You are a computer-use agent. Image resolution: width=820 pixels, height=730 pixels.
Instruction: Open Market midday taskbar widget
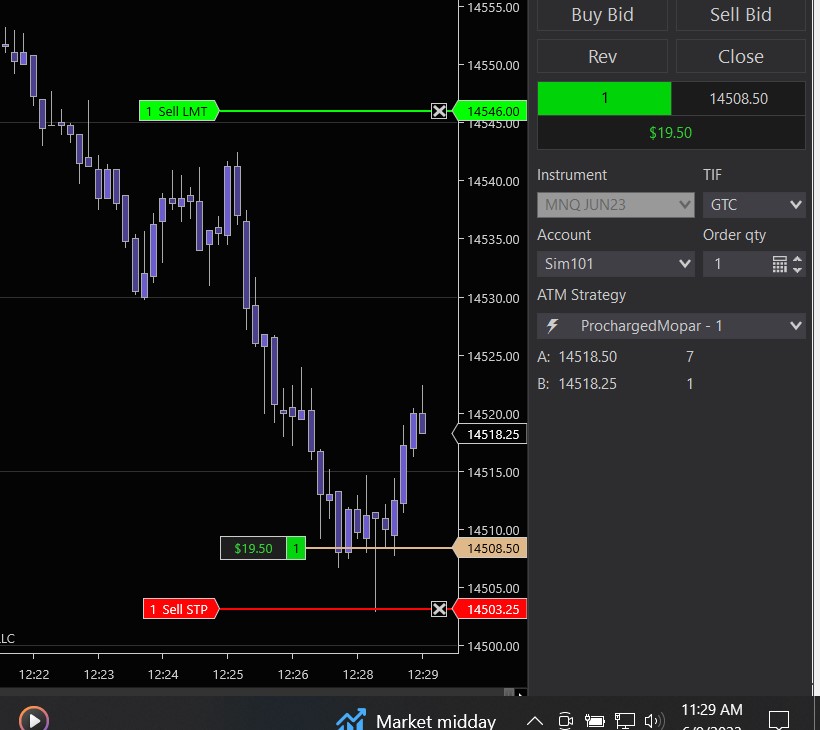point(416,720)
